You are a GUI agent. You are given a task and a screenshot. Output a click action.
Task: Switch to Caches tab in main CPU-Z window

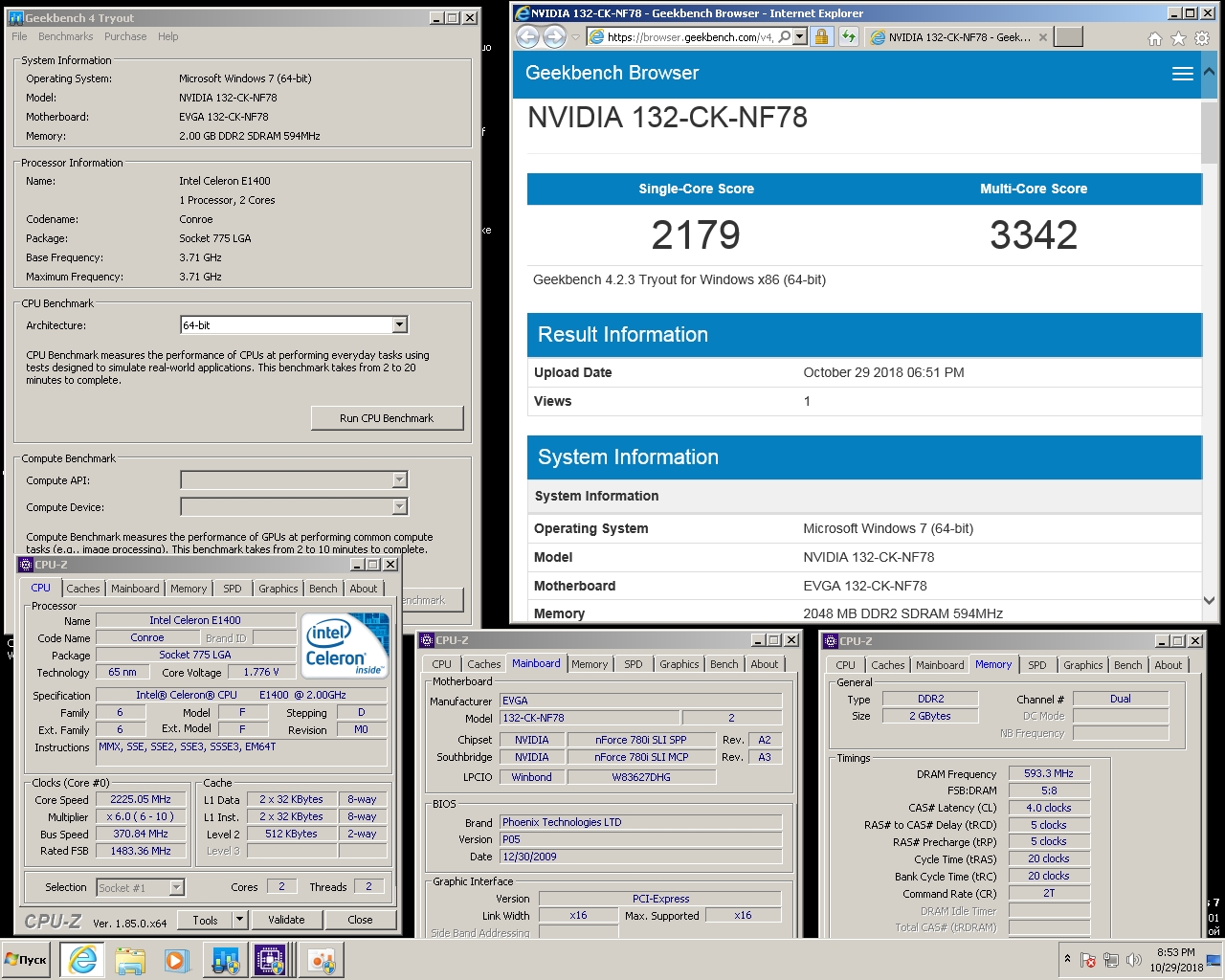[x=83, y=589]
